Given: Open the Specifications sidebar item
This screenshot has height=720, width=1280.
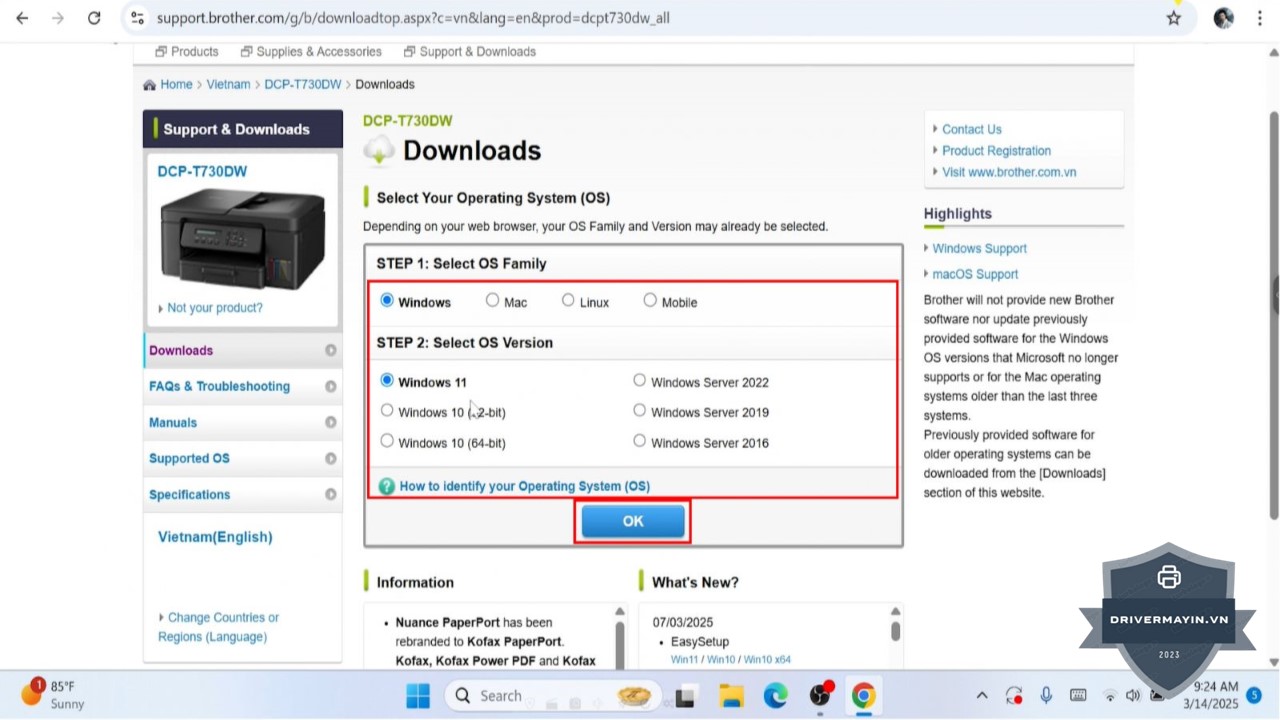Looking at the screenshot, I should click(190, 495).
